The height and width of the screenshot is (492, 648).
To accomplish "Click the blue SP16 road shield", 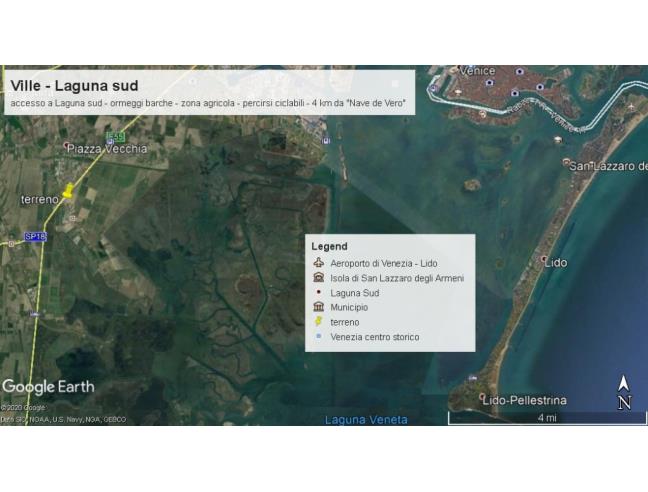I will (x=36, y=237).
